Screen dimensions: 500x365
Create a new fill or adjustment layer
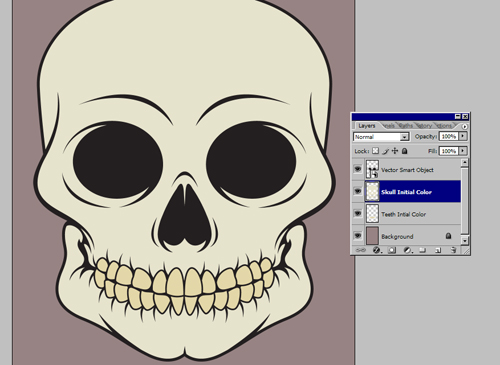pyautogui.click(x=407, y=250)
